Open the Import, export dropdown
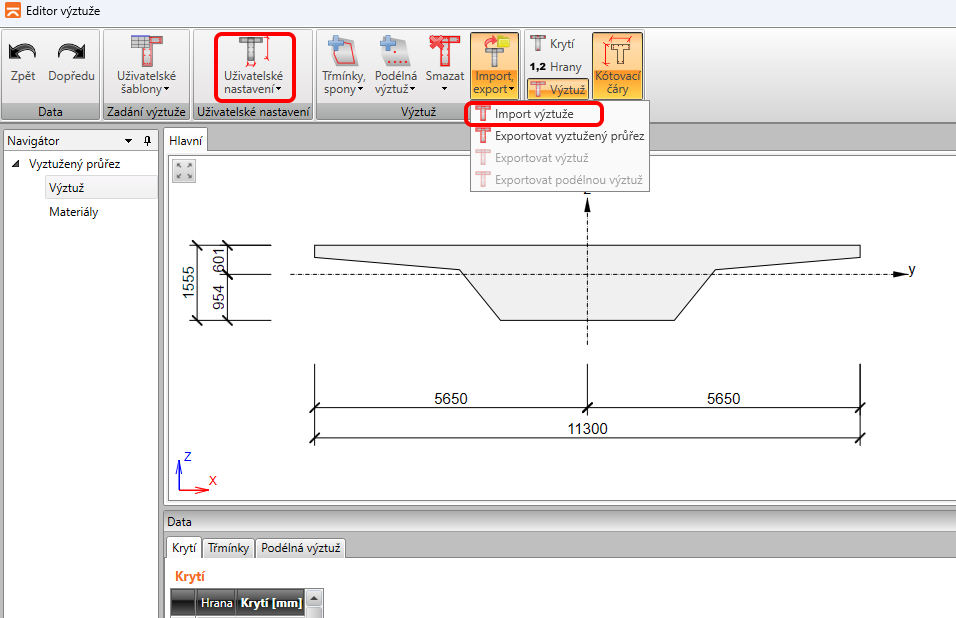The width and height of the screenshot is (956, 618). point(494,65)
